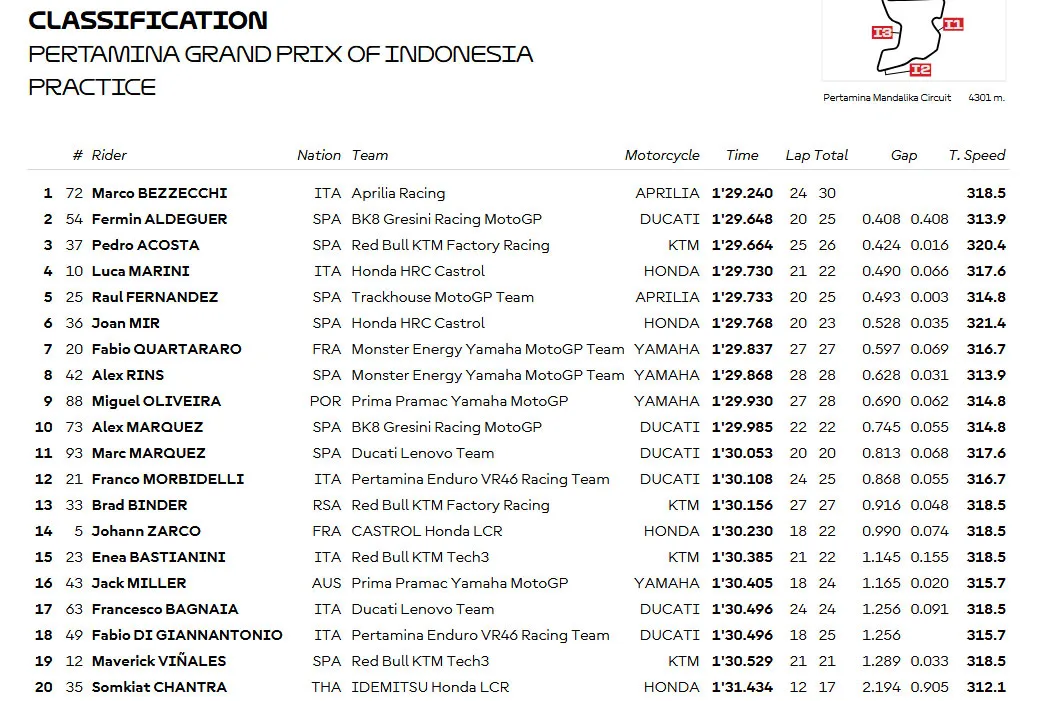Screen dimensions: 1040x701
Task: Click the CLASSIFICATION heading
Action: pos(148,20)
